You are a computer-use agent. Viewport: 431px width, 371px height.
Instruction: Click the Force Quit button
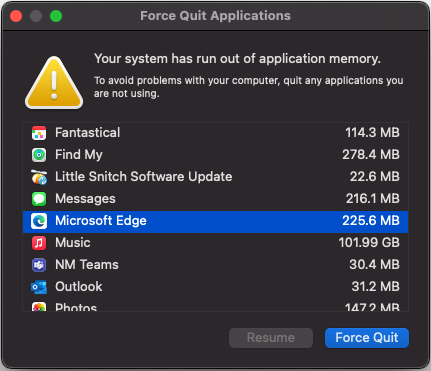click(367, 338)
